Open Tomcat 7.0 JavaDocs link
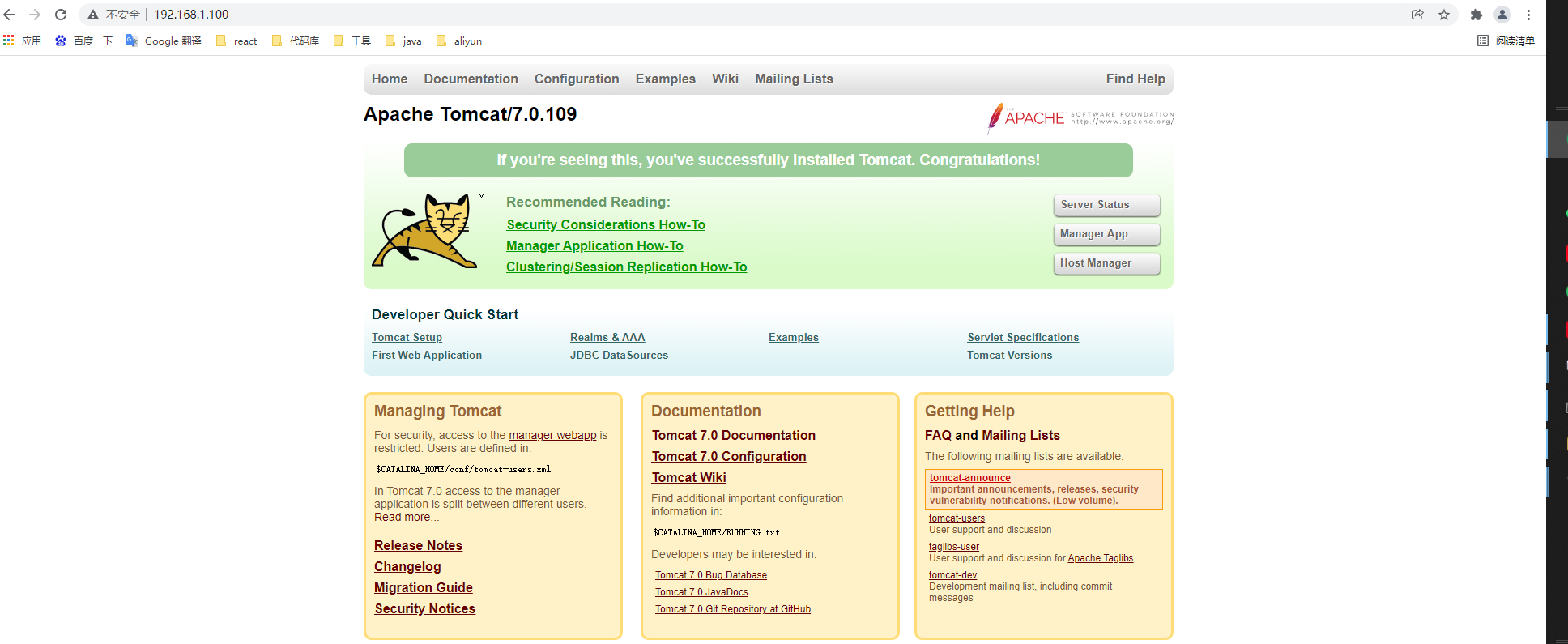The image size is (1568, 644). click(x=701, y=592)
